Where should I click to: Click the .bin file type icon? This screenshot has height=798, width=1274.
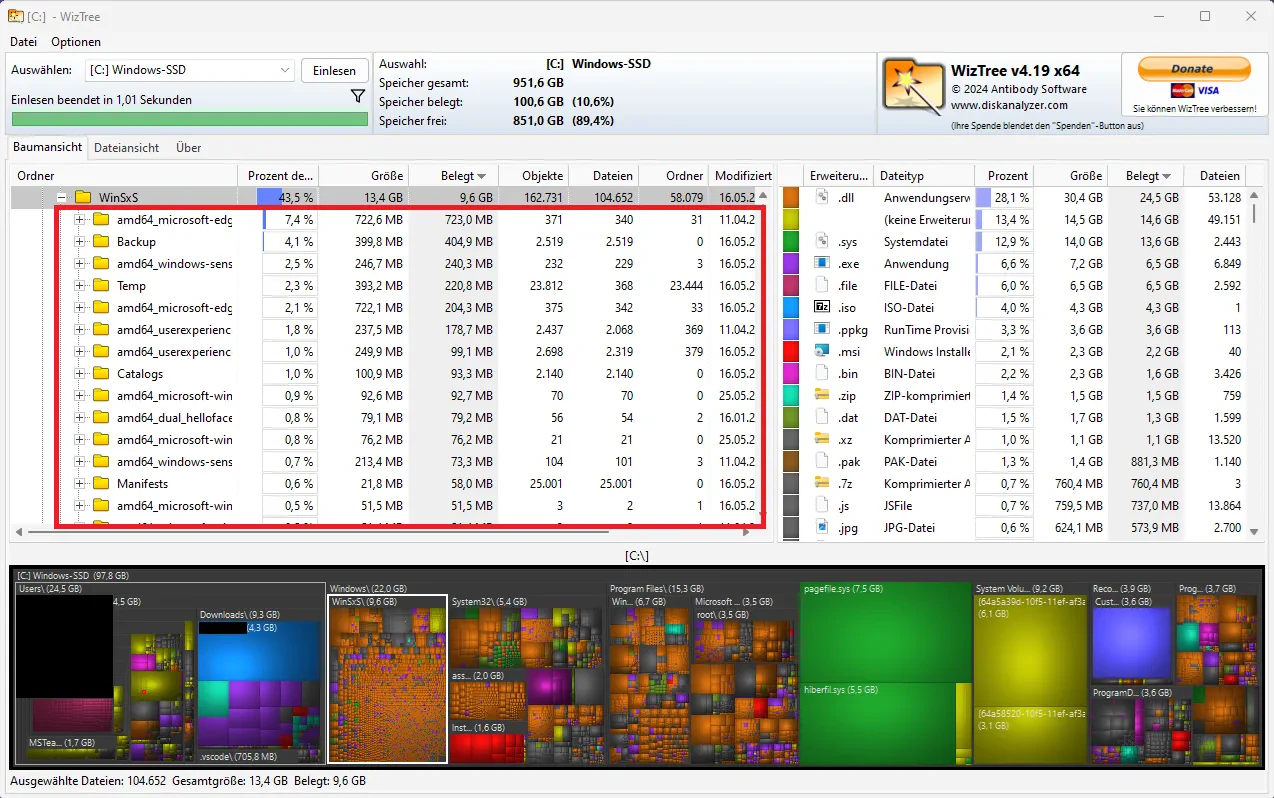(823, 373)
